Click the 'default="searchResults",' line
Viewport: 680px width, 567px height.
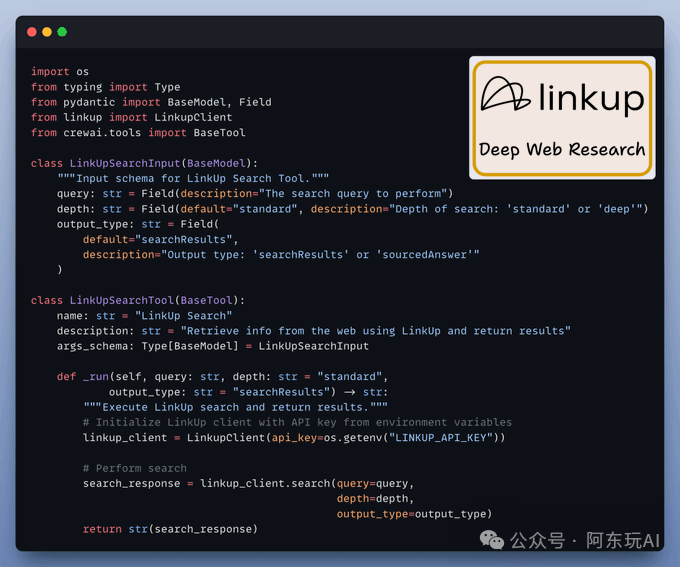[x=160, y=239]
